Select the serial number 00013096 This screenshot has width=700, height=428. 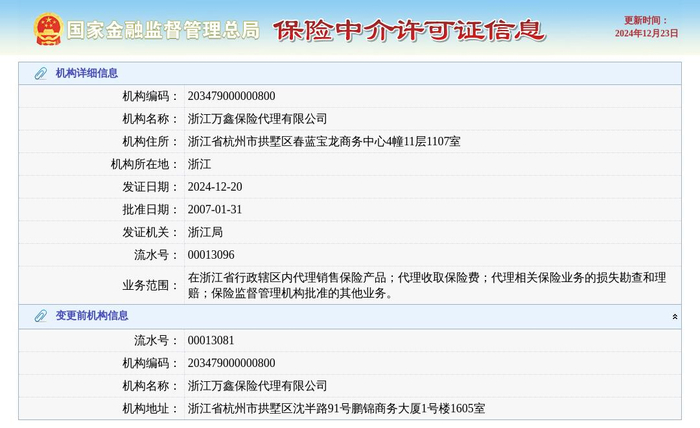tap(211, 255)
